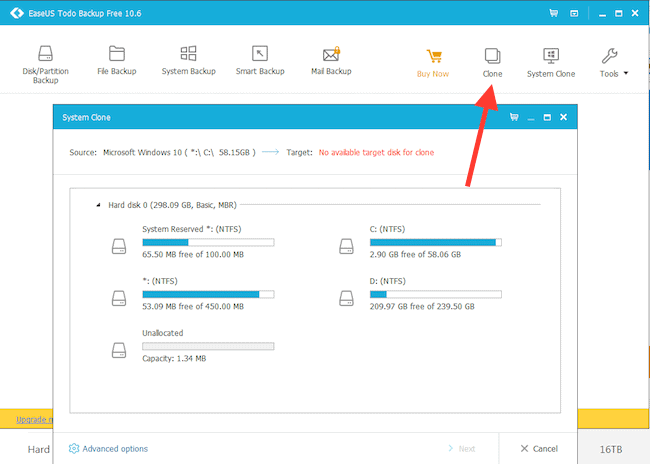Screen dimensions: 650x464
Task: Click source 'Microsoft Windows 10' text
Action: [x=143, y=153]
